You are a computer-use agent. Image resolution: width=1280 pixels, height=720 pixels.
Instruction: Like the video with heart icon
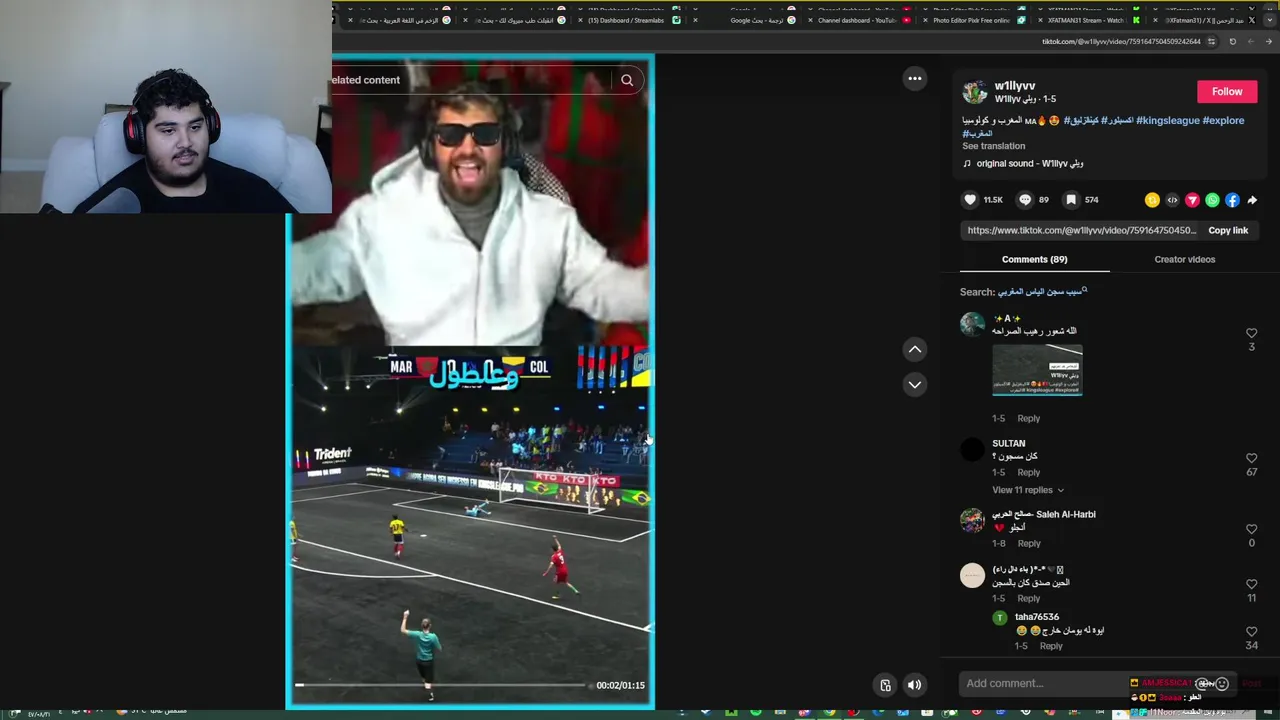tap(970, 199)
